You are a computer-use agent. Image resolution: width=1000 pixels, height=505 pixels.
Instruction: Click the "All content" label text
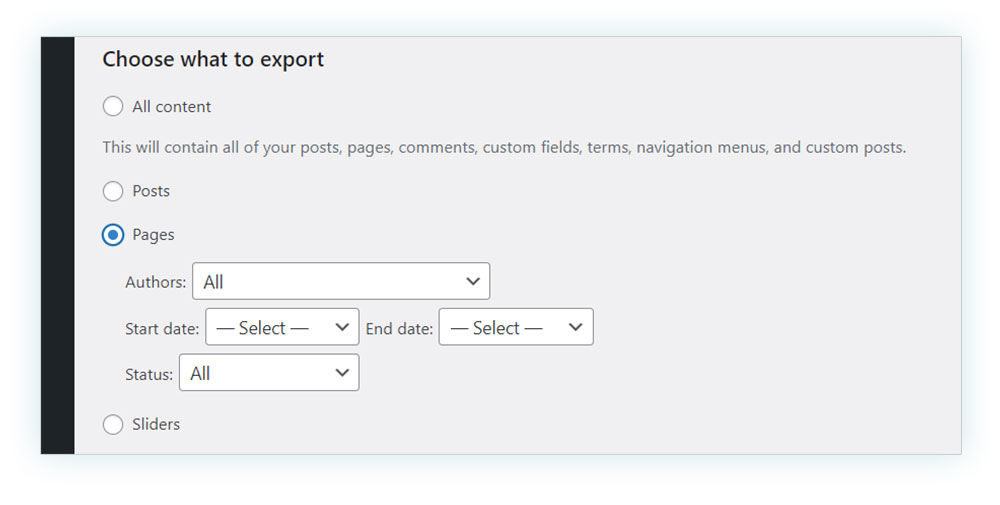click(x=172, y=106)
